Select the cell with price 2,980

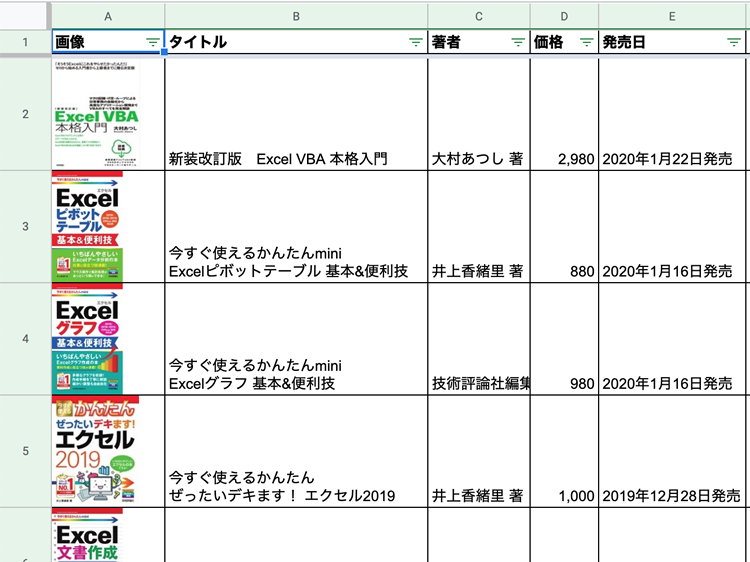point(564,158)
